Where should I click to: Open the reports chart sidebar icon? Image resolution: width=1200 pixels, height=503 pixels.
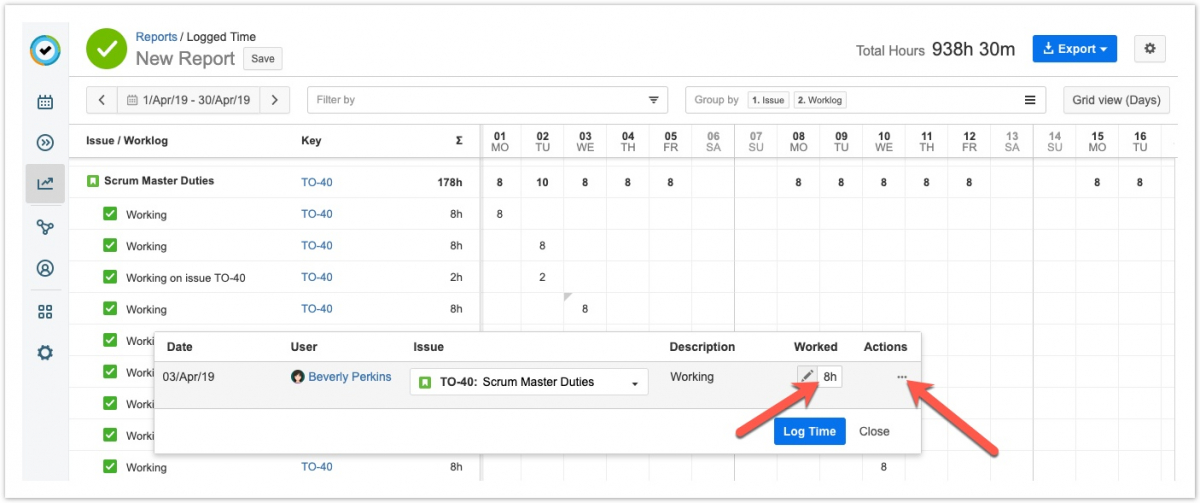tap(45, 184)
